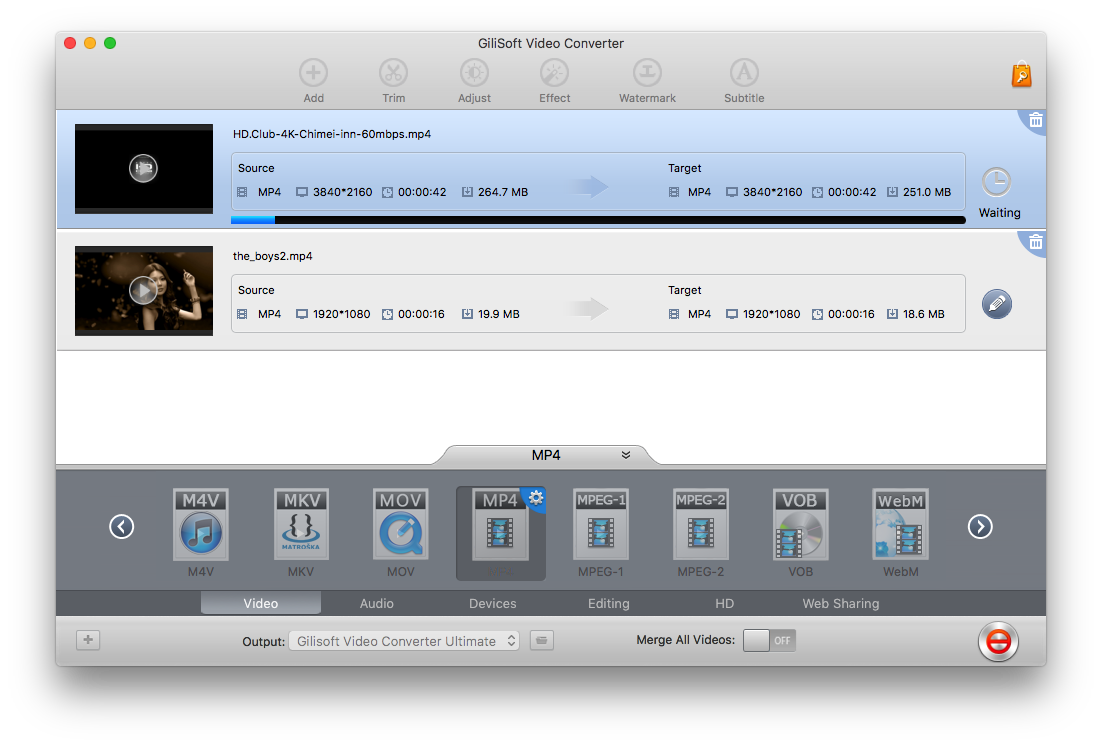Delete the HD.Club video from list
This screenshot has width=1102, height=746.
pos(1035,120)
